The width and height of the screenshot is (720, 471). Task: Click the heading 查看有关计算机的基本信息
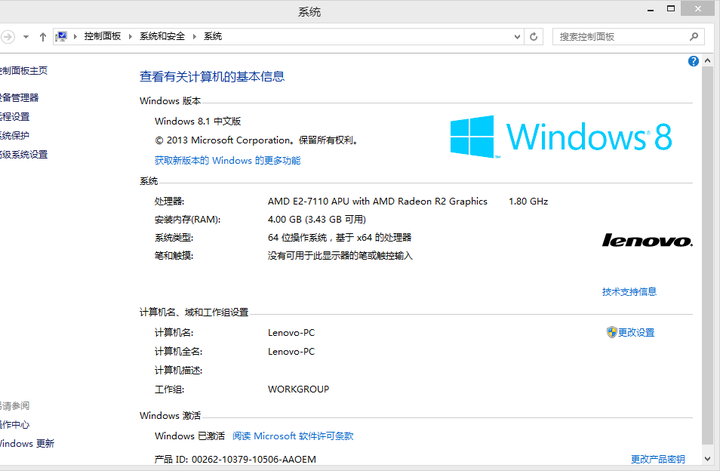click(x=212, y=77)
